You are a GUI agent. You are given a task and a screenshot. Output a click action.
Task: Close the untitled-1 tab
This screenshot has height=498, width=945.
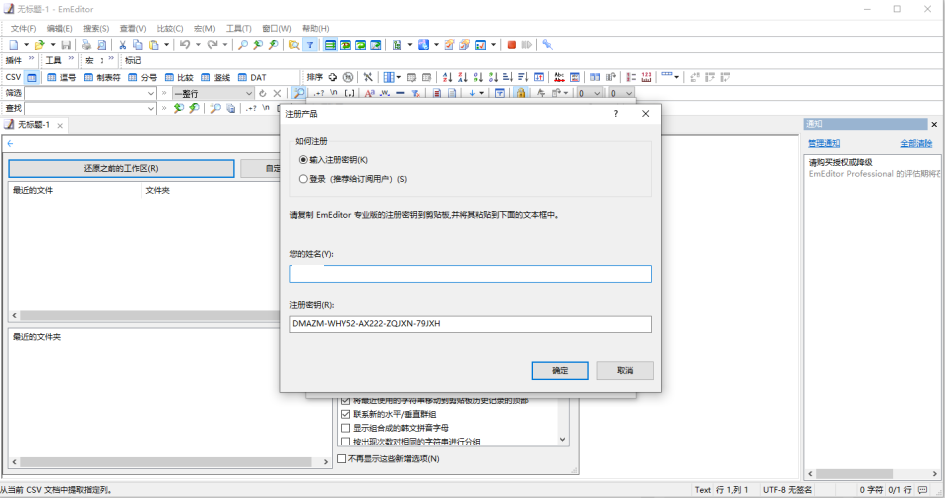[60, 125]
